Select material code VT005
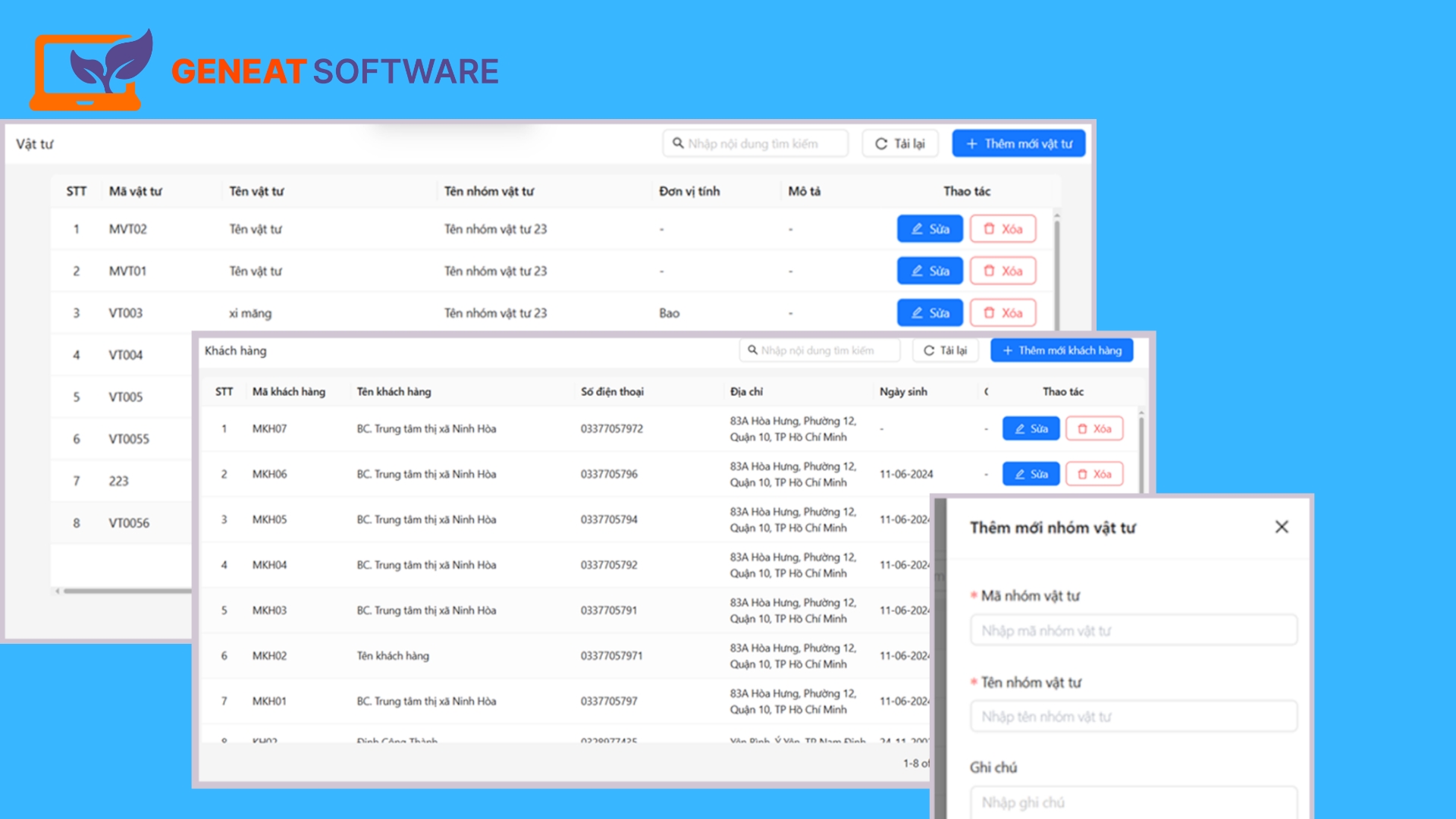Viewport: 1456px width, 819px height. click(125, 397)
